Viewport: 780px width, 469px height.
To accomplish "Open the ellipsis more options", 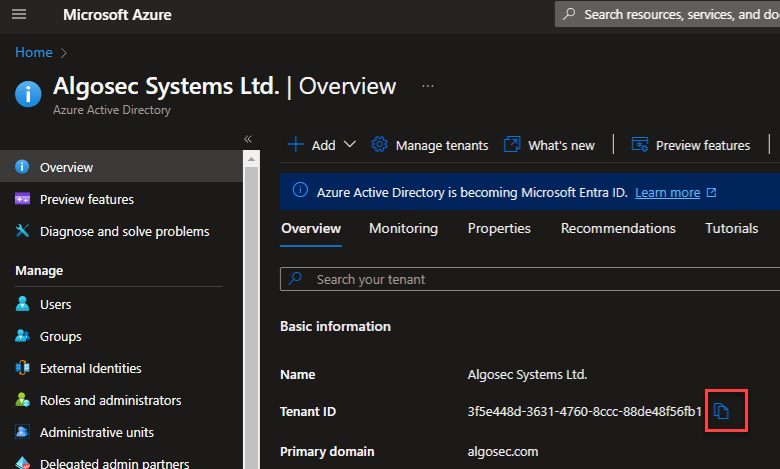I will (x=428, y=86).
